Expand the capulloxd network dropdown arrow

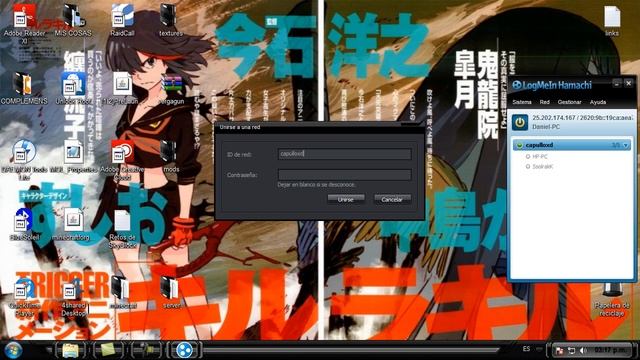pyautogui.click(x=626, y=145)
